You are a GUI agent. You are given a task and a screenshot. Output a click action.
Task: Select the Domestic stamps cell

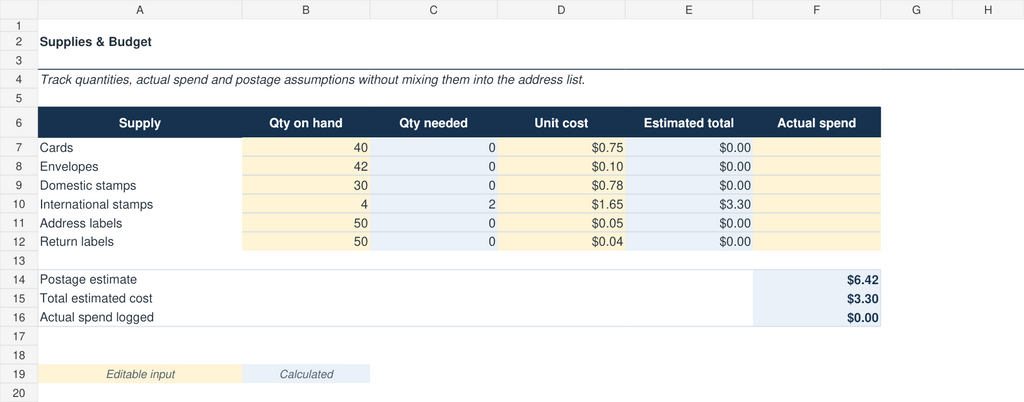point(140,185)
